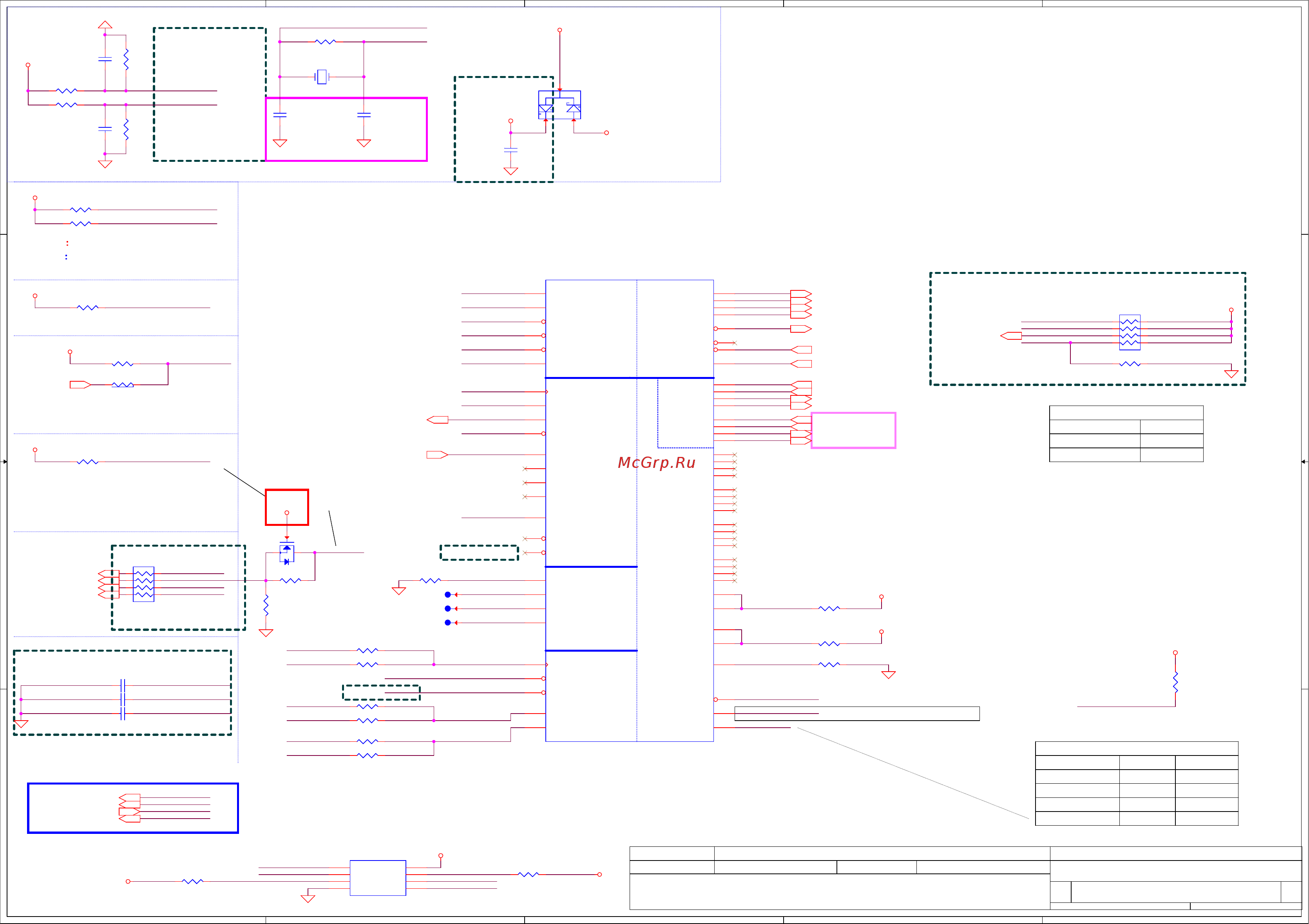Screen dimensions: 1309x924
Task: Click the resistor network in the left dashed box
Action: pos(143,584)
